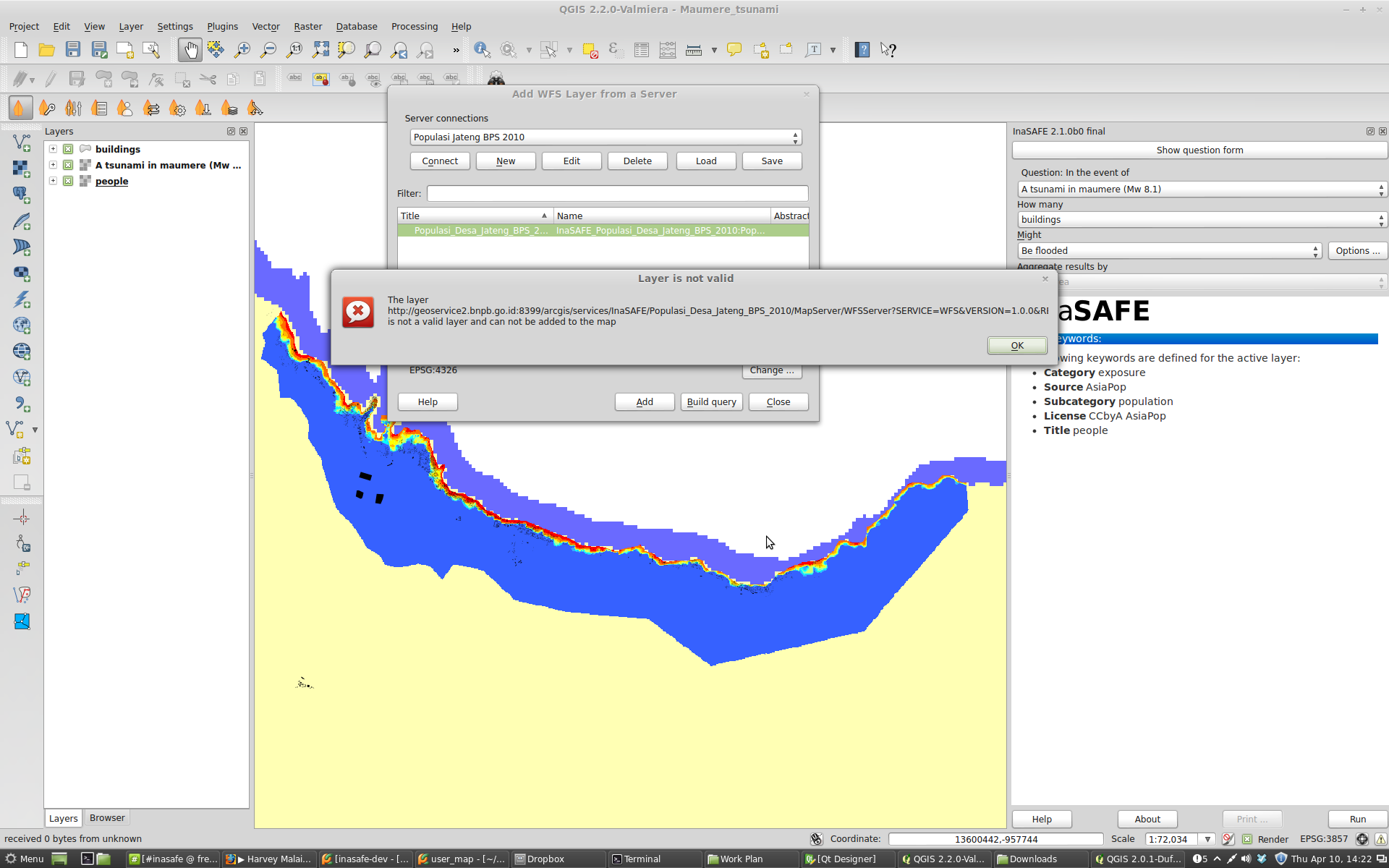Click the Add PostGIS Layer elephant icon
1389x868 pixels.
click(22, 195)
